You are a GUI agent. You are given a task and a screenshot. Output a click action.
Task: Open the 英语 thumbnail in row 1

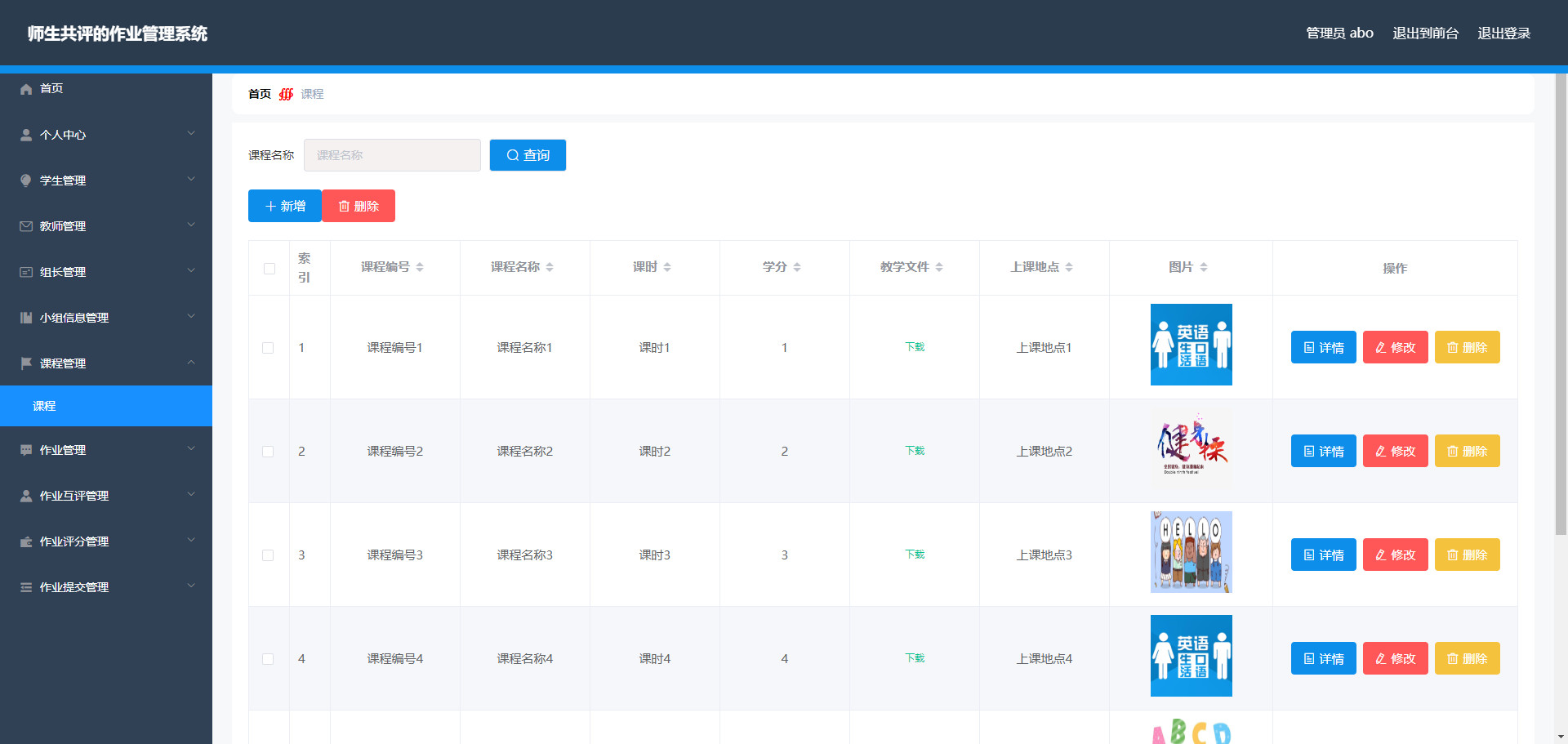coord(1192,345)
